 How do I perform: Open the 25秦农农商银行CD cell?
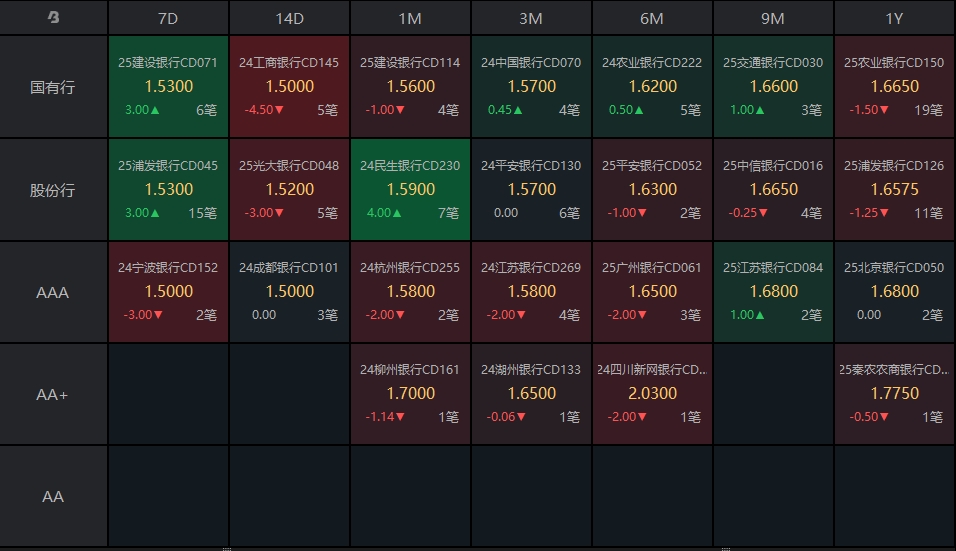pos(894,394)
